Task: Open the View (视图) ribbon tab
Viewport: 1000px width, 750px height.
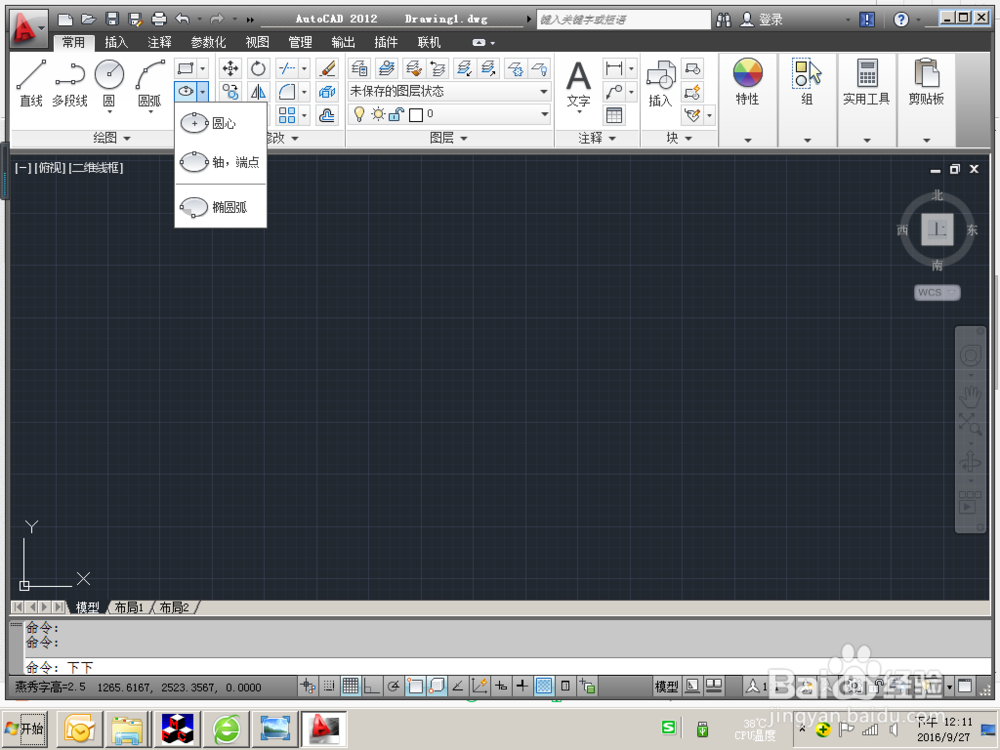Action: pos(258,42)
